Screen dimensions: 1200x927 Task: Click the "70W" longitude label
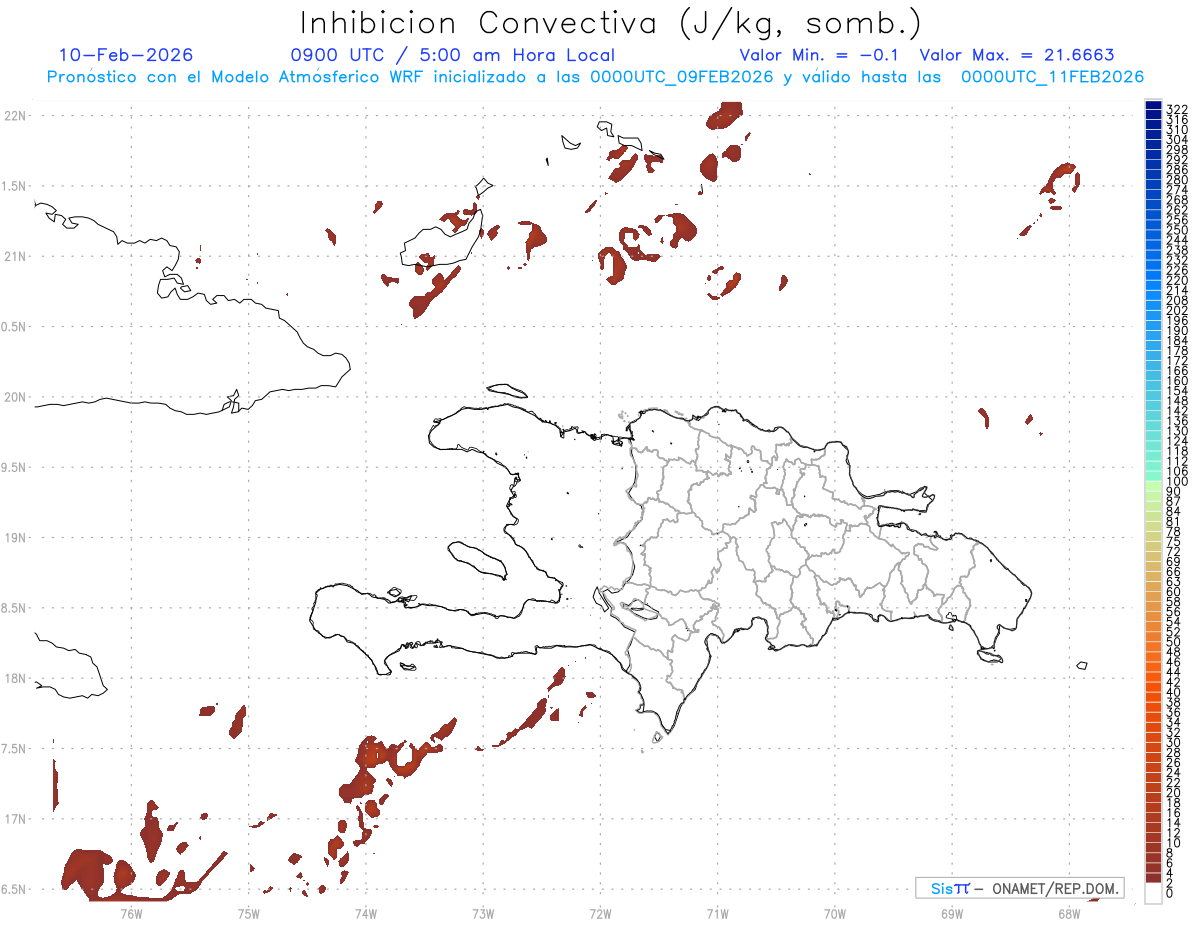[x=835, y=912]
